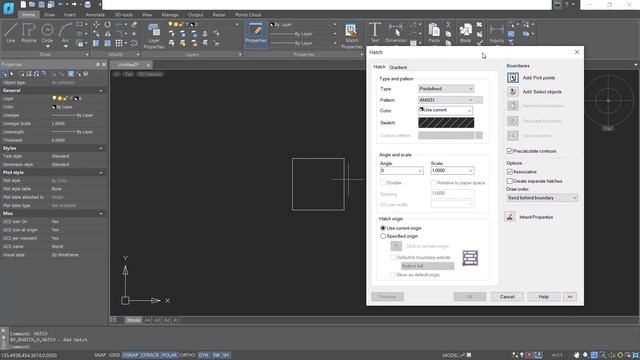Switch to the Gradient tab
The image size is (640, 360).
398,67
